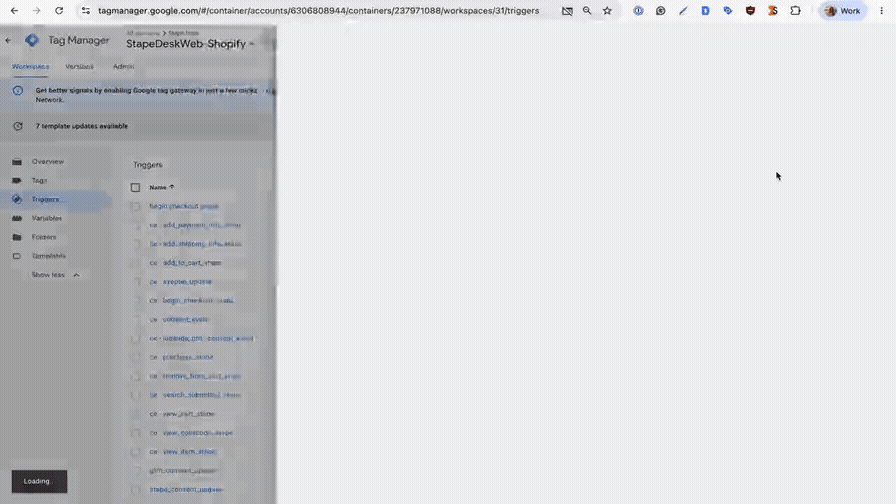Click the Tag Manager logo
The height and width of the screenshot is (504, 896).
pyautogui.click(x=32, y=40)
